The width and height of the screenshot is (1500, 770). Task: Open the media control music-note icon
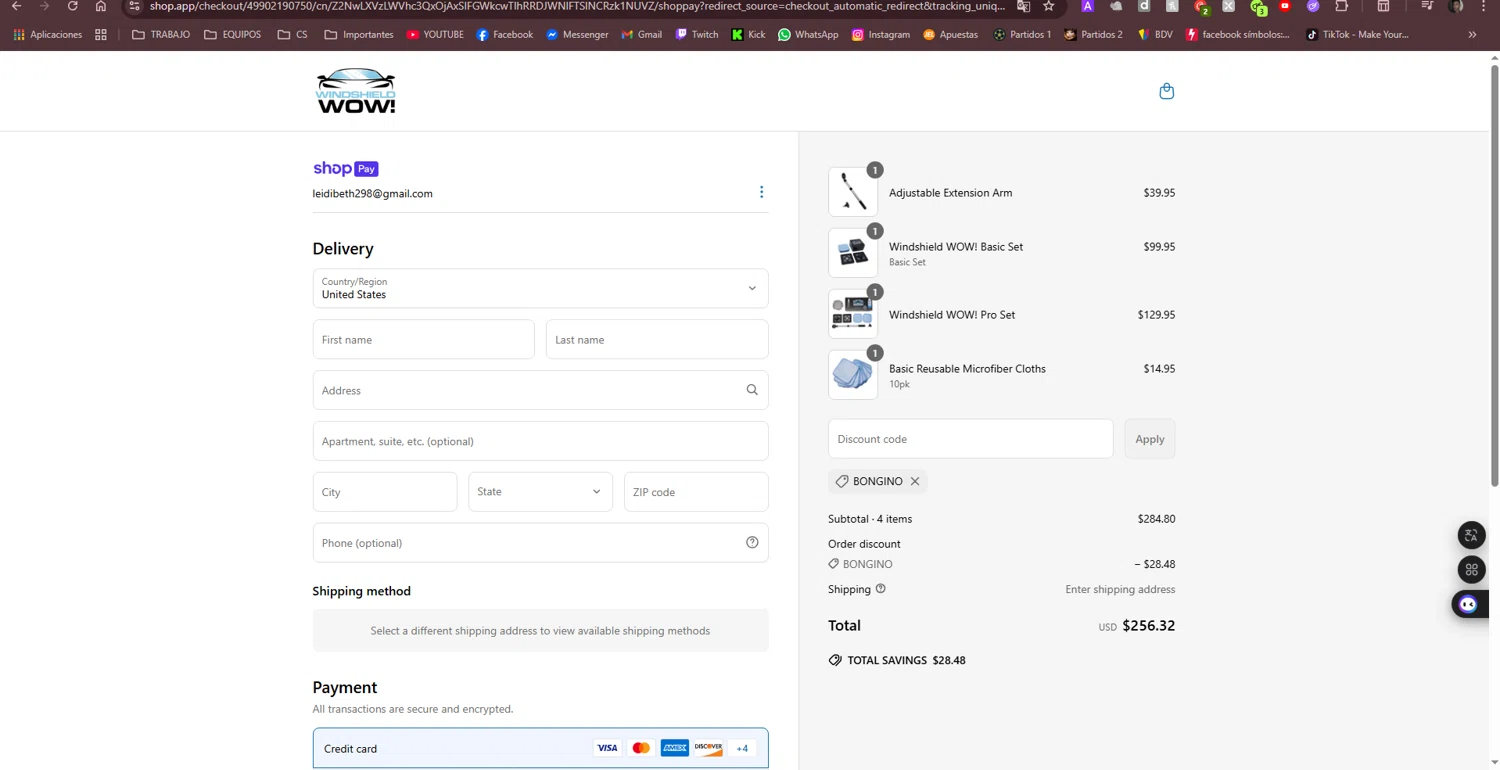tap(1427, 6)
